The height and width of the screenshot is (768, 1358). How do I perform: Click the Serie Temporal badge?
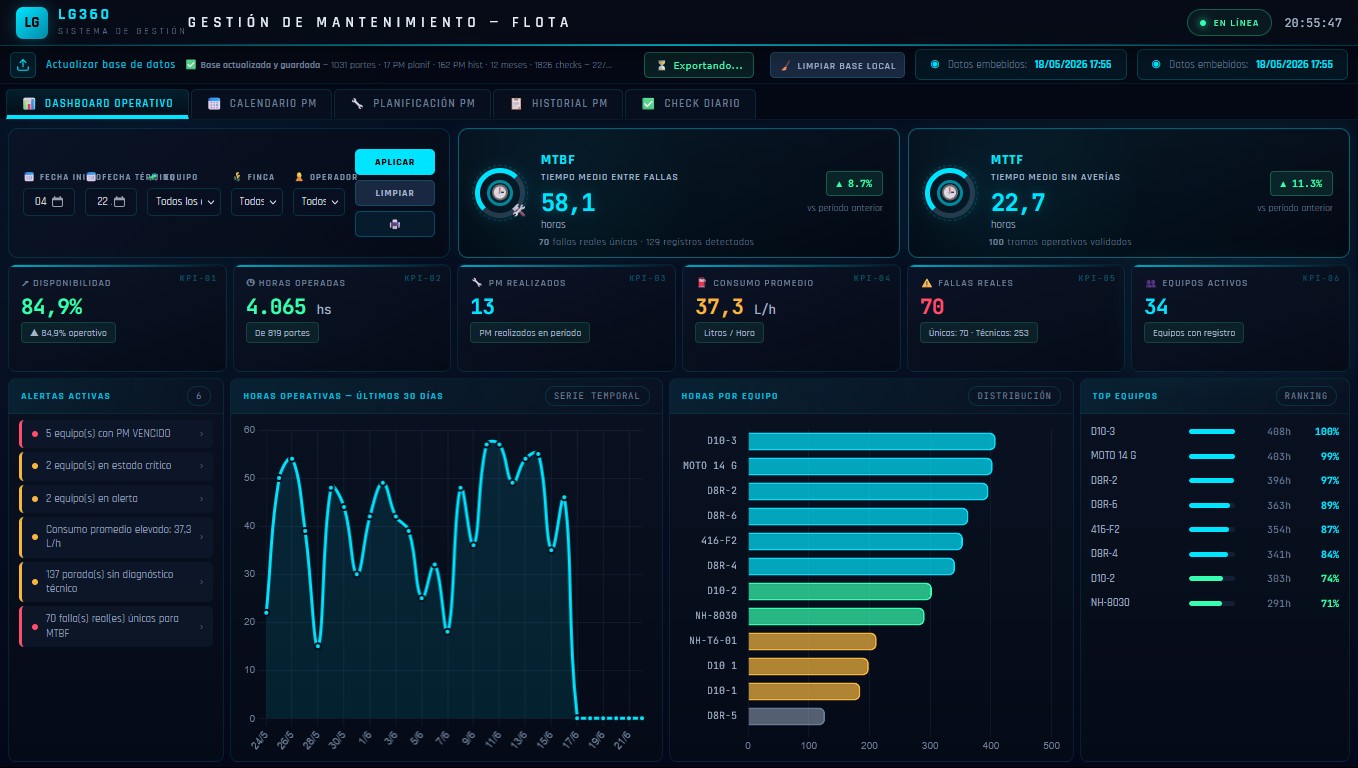point(597,396)
